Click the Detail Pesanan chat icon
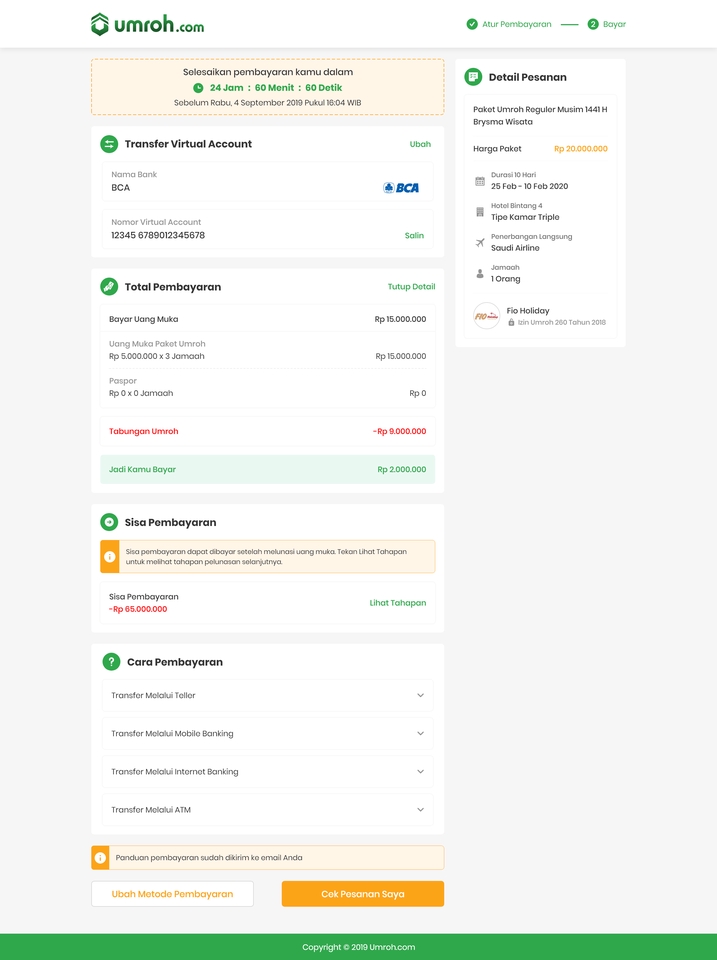The height and width of the screenshot is (960, 717). coord(473,77)
